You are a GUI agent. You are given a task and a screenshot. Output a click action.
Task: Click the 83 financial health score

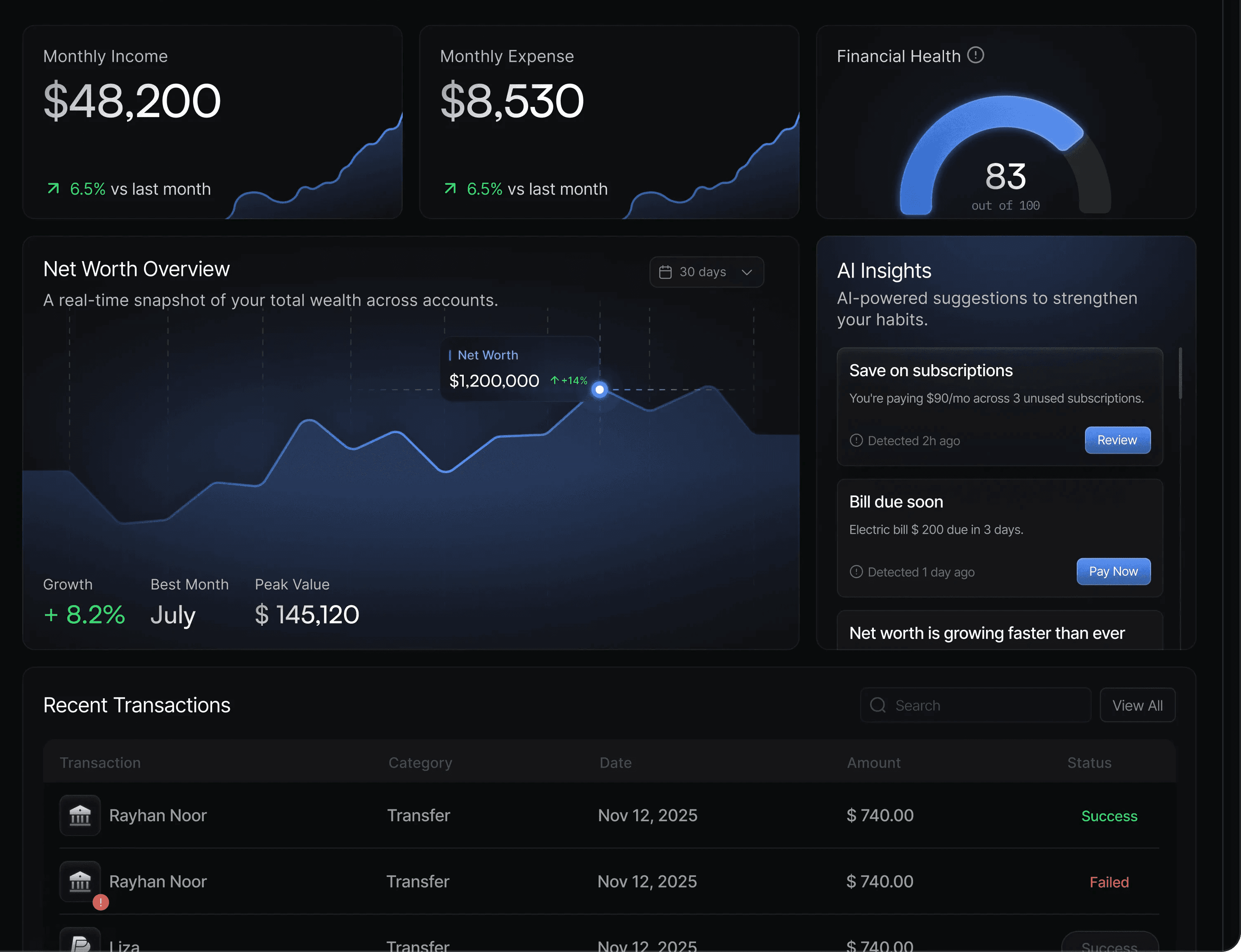1005,176
